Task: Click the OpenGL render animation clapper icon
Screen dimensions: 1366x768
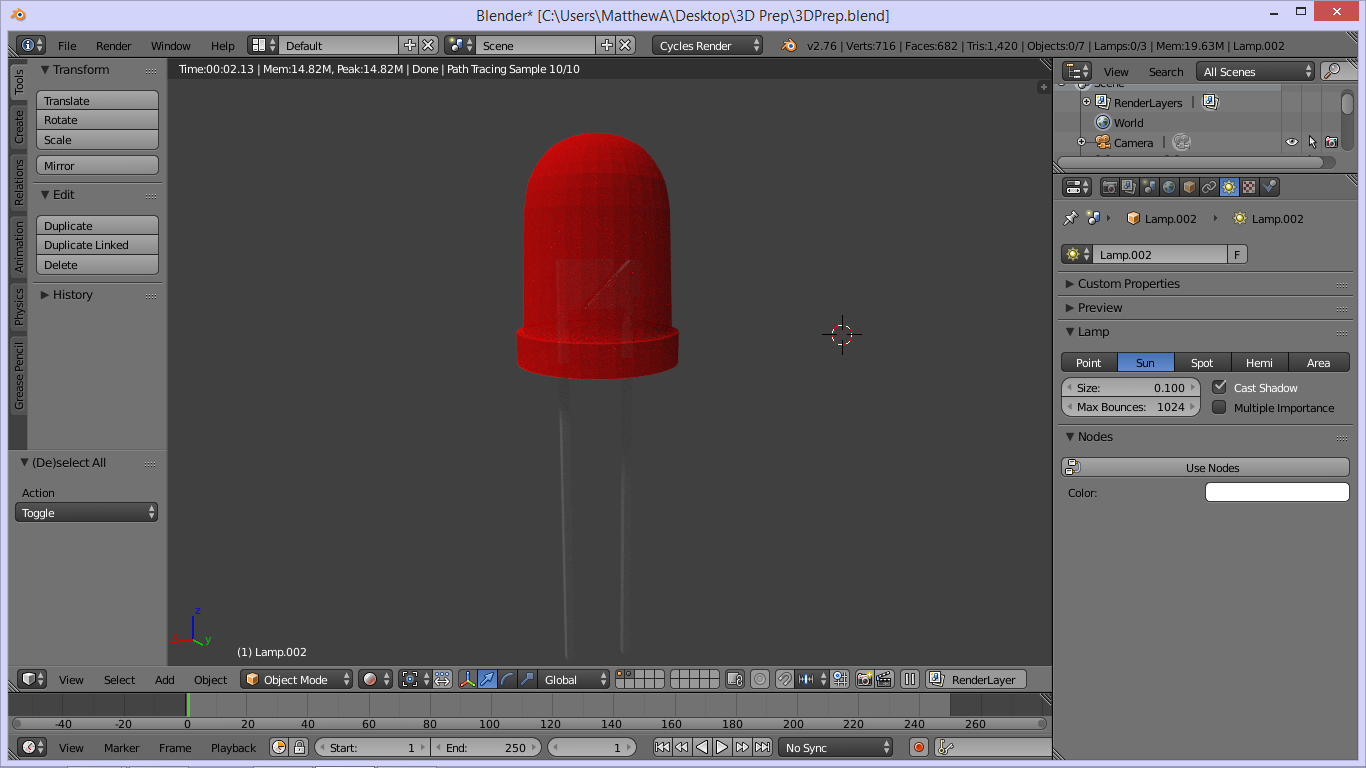Action: (884, 679)
